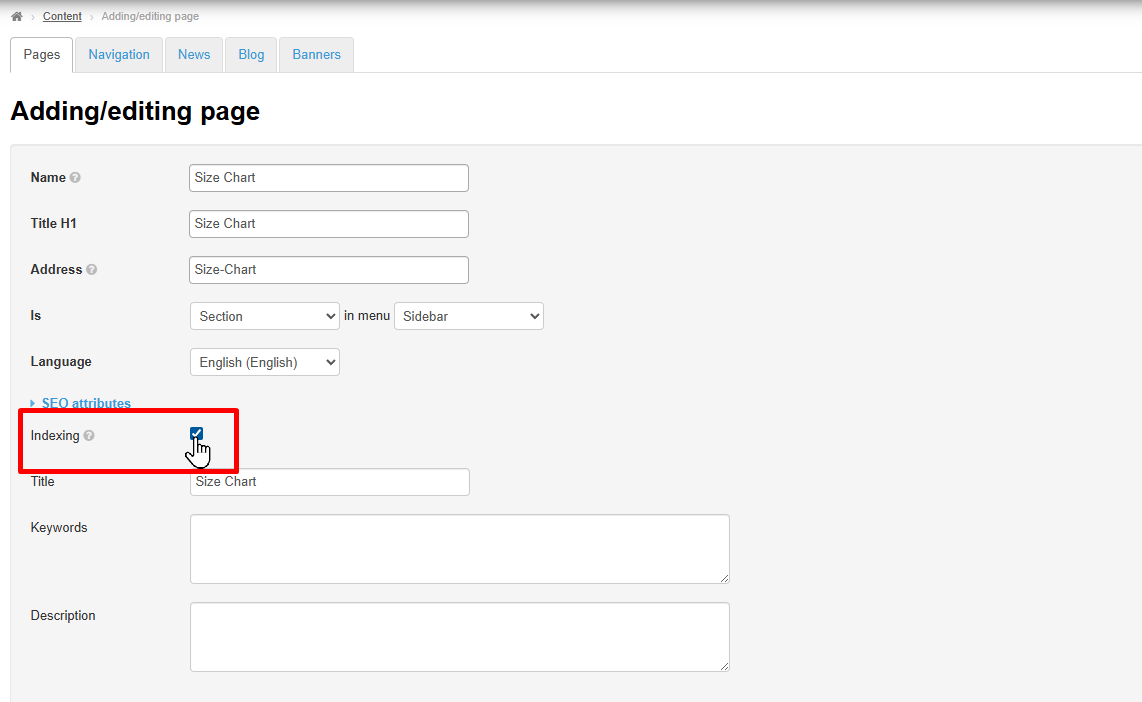This screenshot has width=1142, height=702.
Task: Click the home icon in breadcrumb
Action: click(17, 17)
